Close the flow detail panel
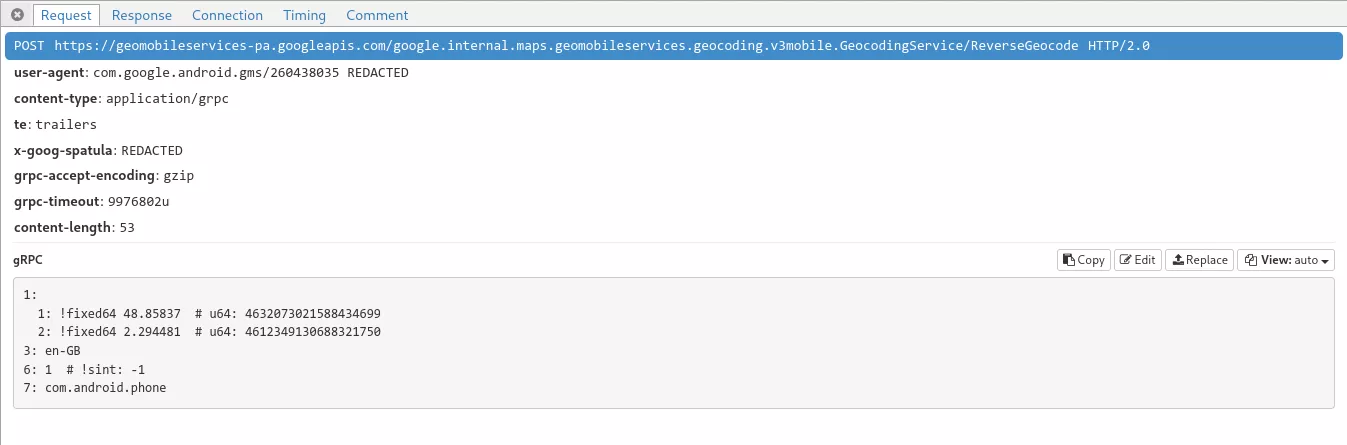This screenshot has height=445, width=1347. coord(17,15)
